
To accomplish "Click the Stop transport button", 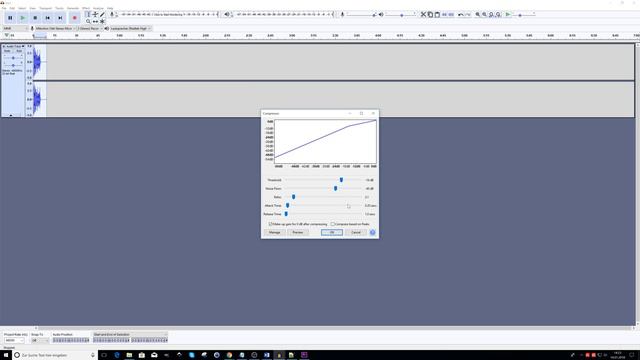I will point(35,18).
